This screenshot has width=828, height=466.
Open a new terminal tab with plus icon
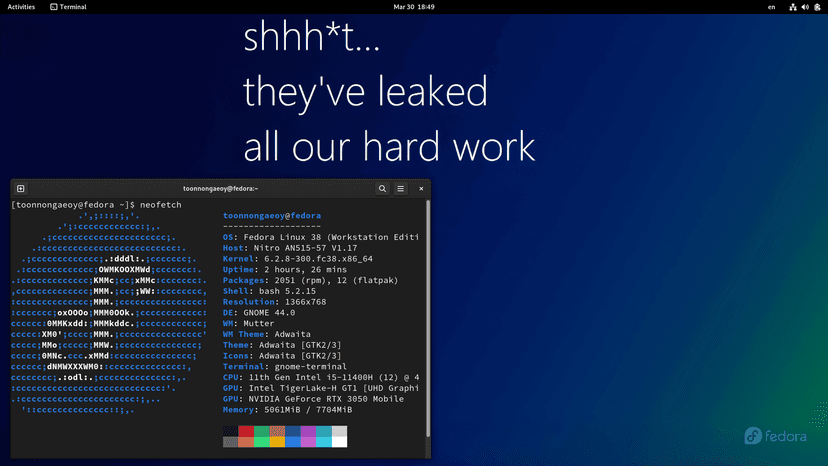[x=21, y=188]
